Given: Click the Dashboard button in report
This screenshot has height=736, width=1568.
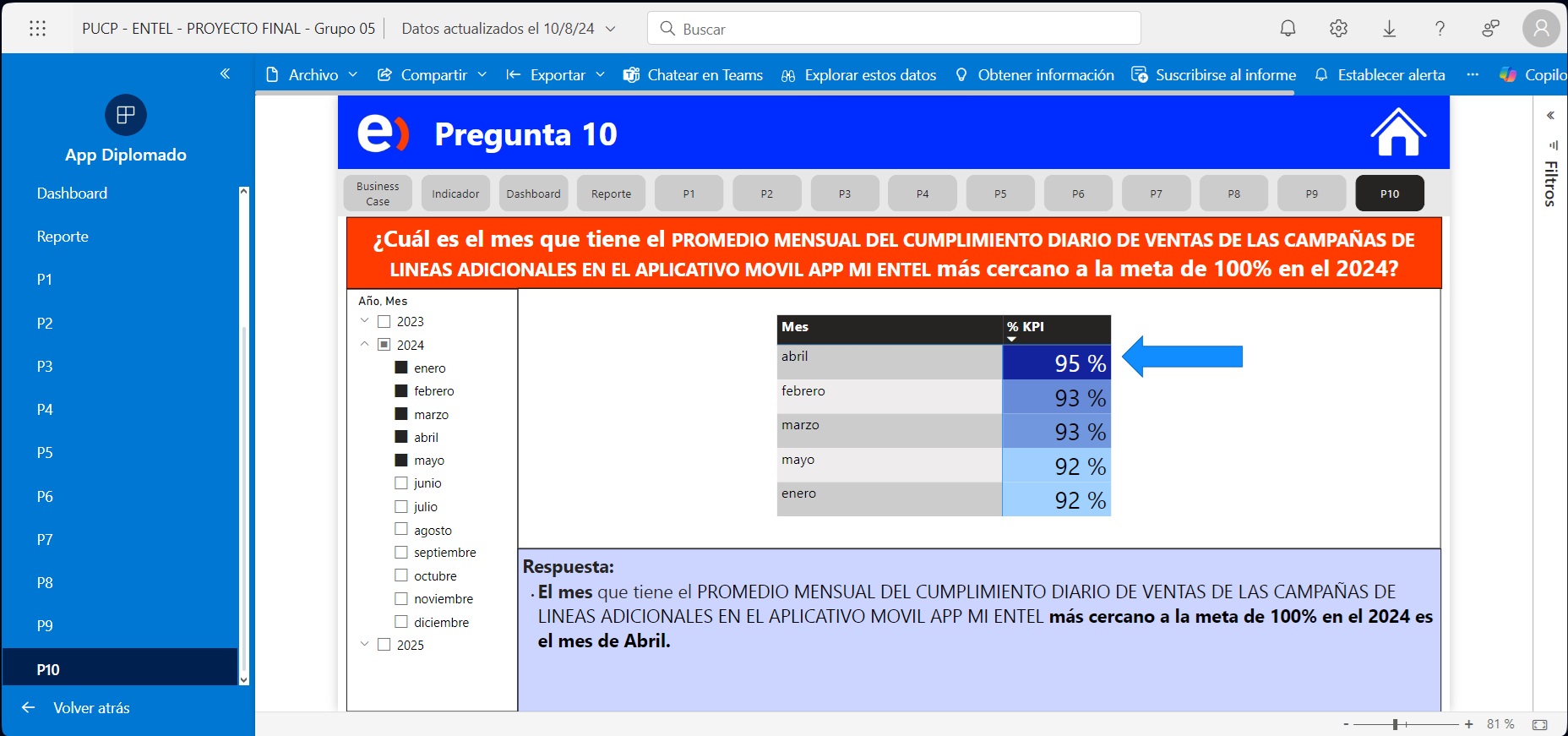Looking at the screenshot, I should tap(533, 194).
